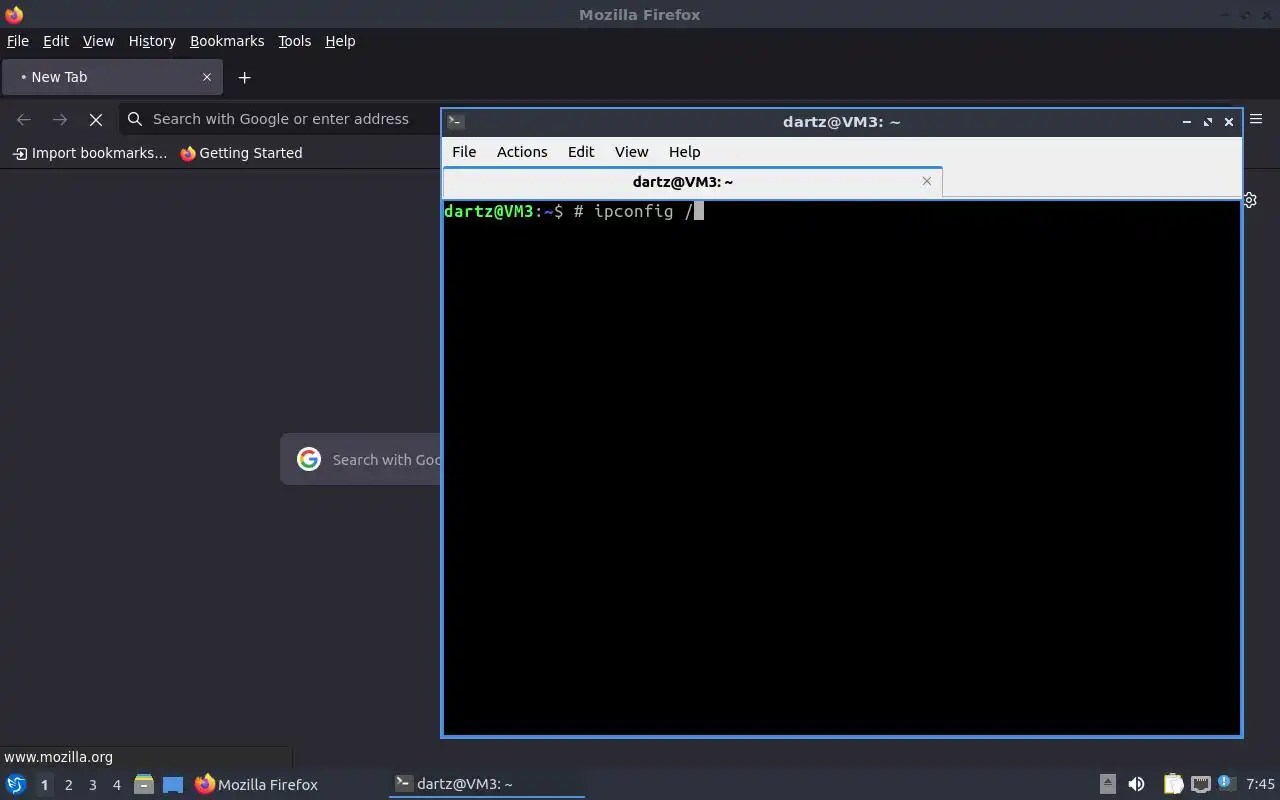Click the taskbar clock 7:45
The image size is (1280, 800).
[1260, 784]
